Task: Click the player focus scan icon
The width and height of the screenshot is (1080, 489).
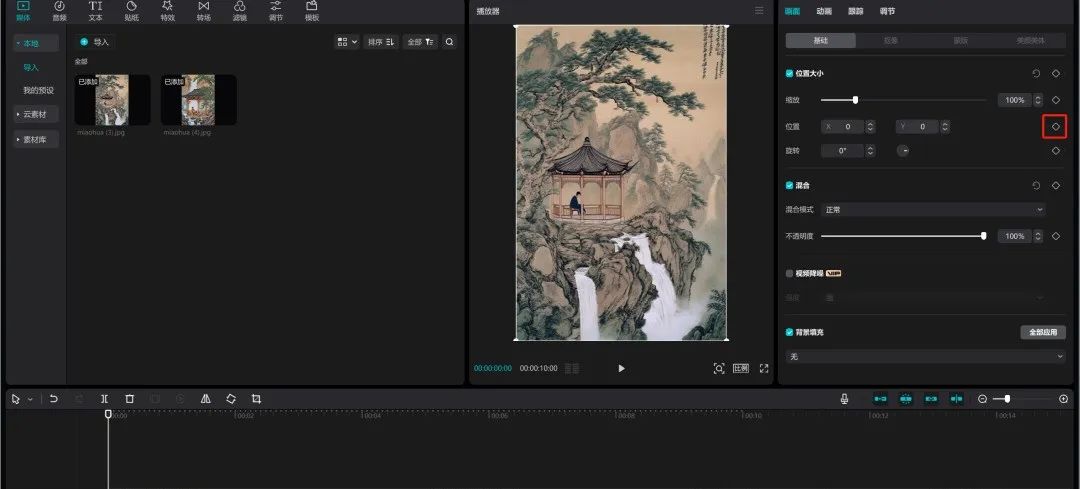Action: point(718,368)
